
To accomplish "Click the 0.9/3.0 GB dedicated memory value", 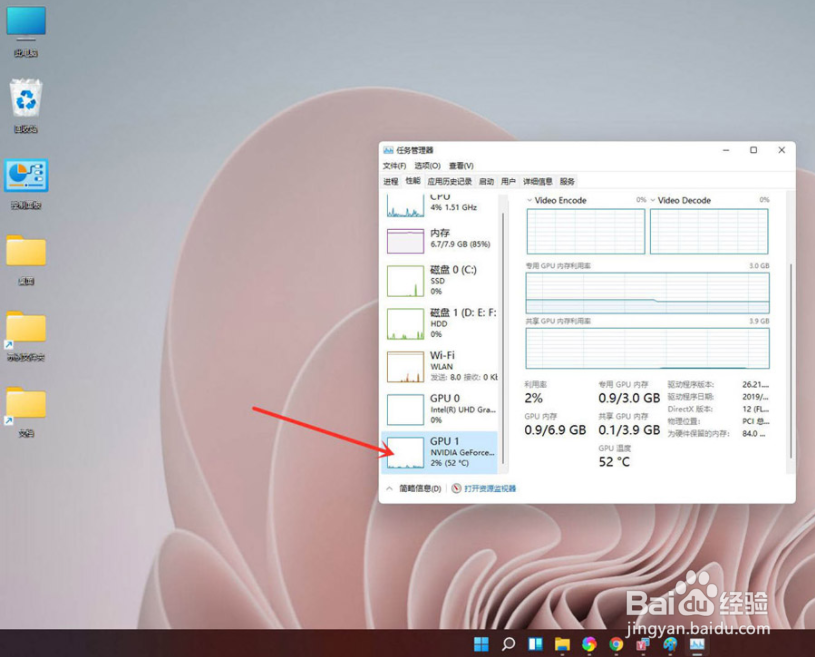I will (629, 399).
